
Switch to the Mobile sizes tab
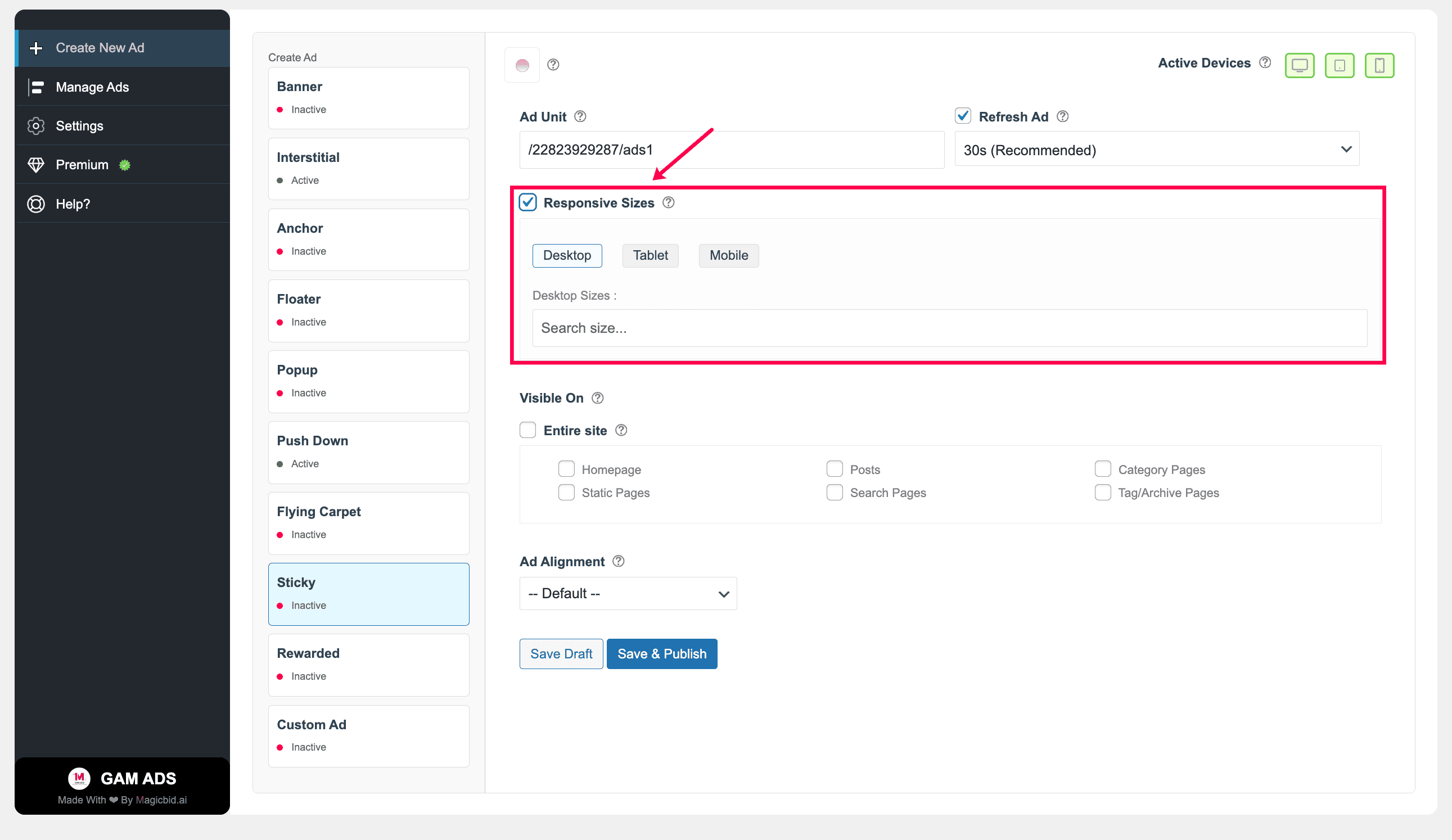click(x=729, y=256)
